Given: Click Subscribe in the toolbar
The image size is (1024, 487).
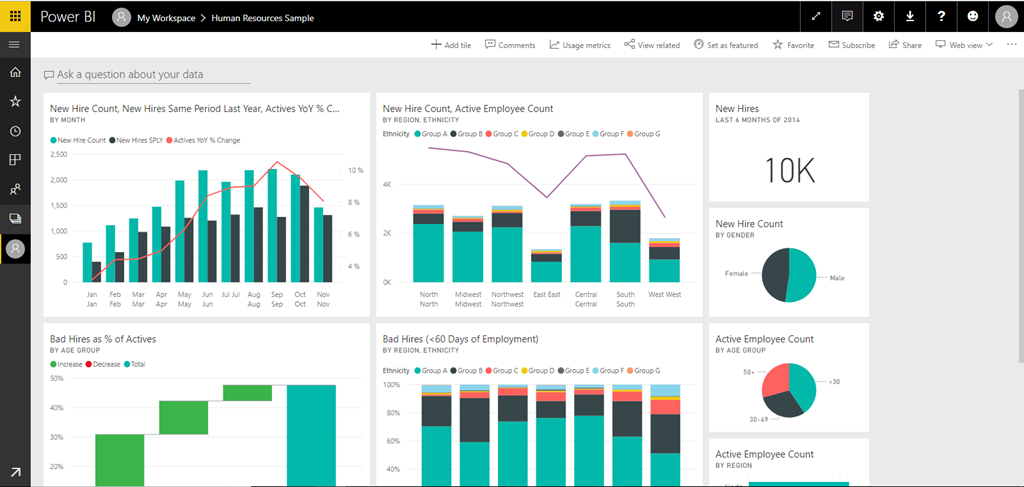Looking at the screenshot, I should tap(852, 45).
